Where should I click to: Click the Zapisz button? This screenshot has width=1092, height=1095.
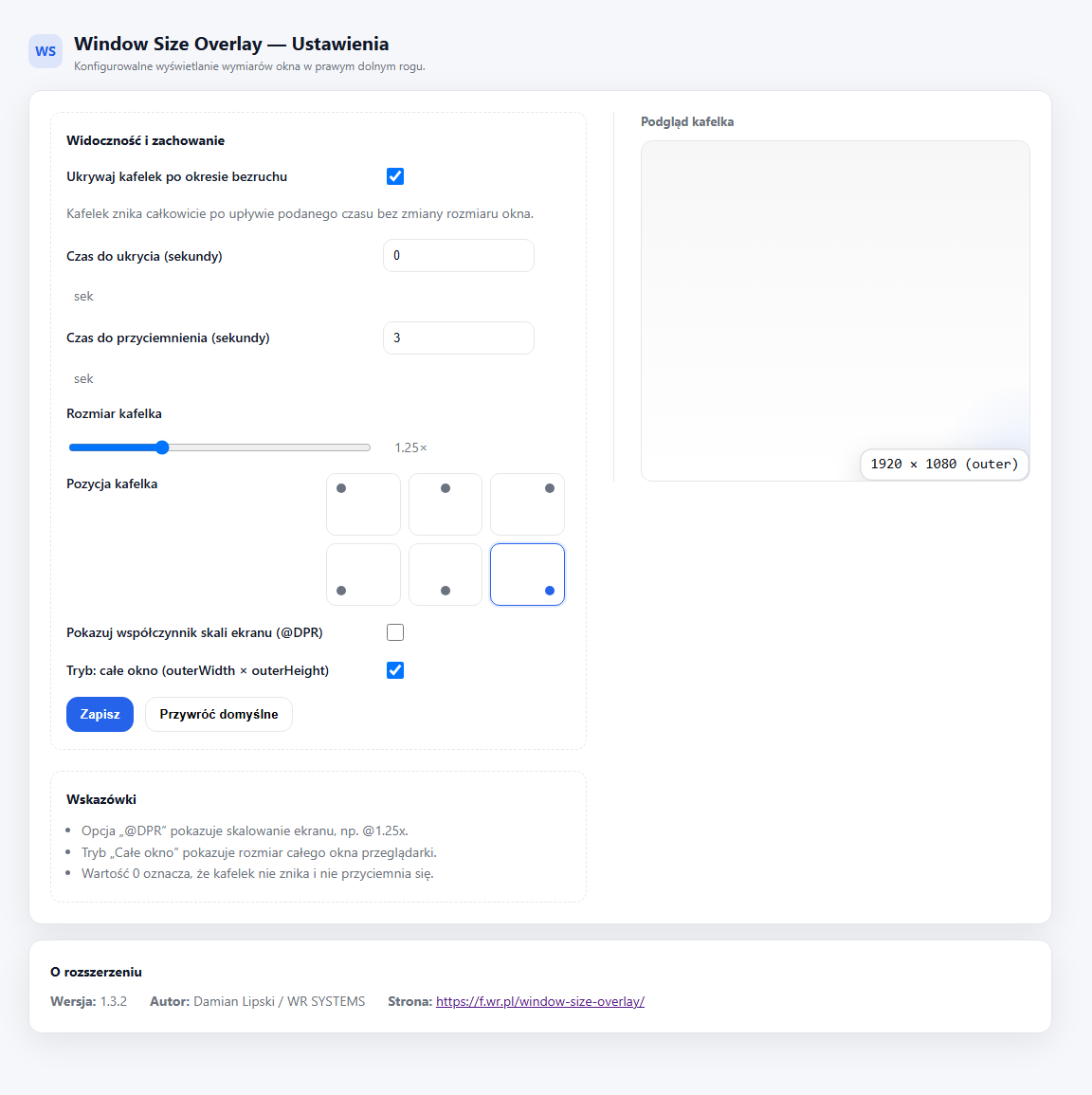(x=100, y=714)
